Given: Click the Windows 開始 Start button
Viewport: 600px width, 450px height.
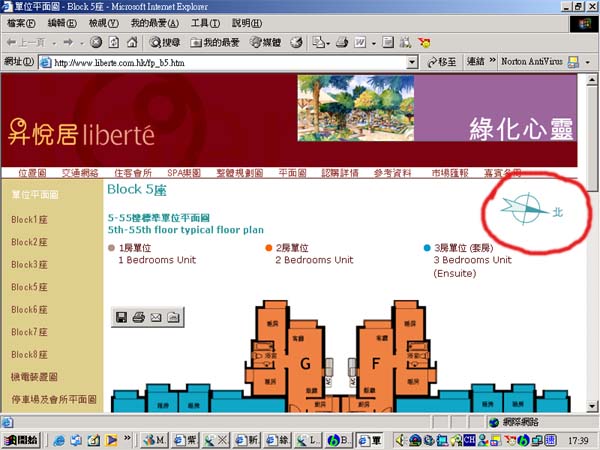Looking at the screenshot, I should [21, 439].
